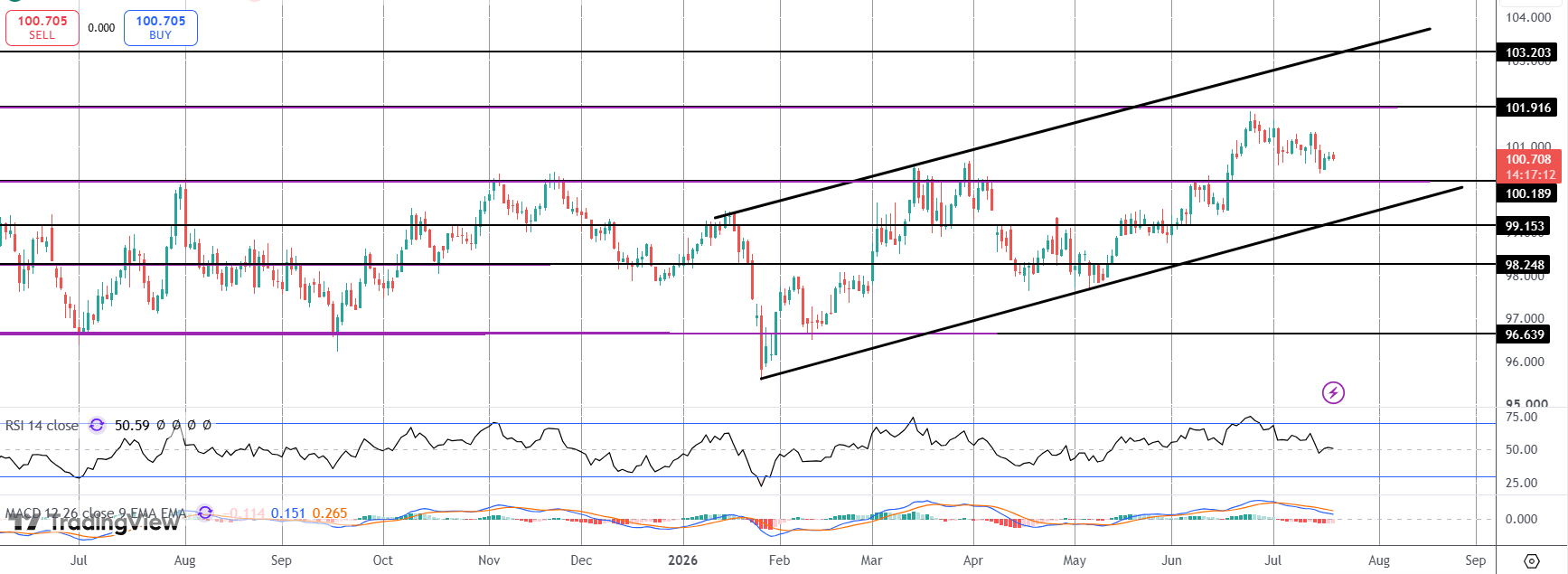Click the Jun label on time axis
This screenshot has height=574, width=1568.
(1171, 560)
